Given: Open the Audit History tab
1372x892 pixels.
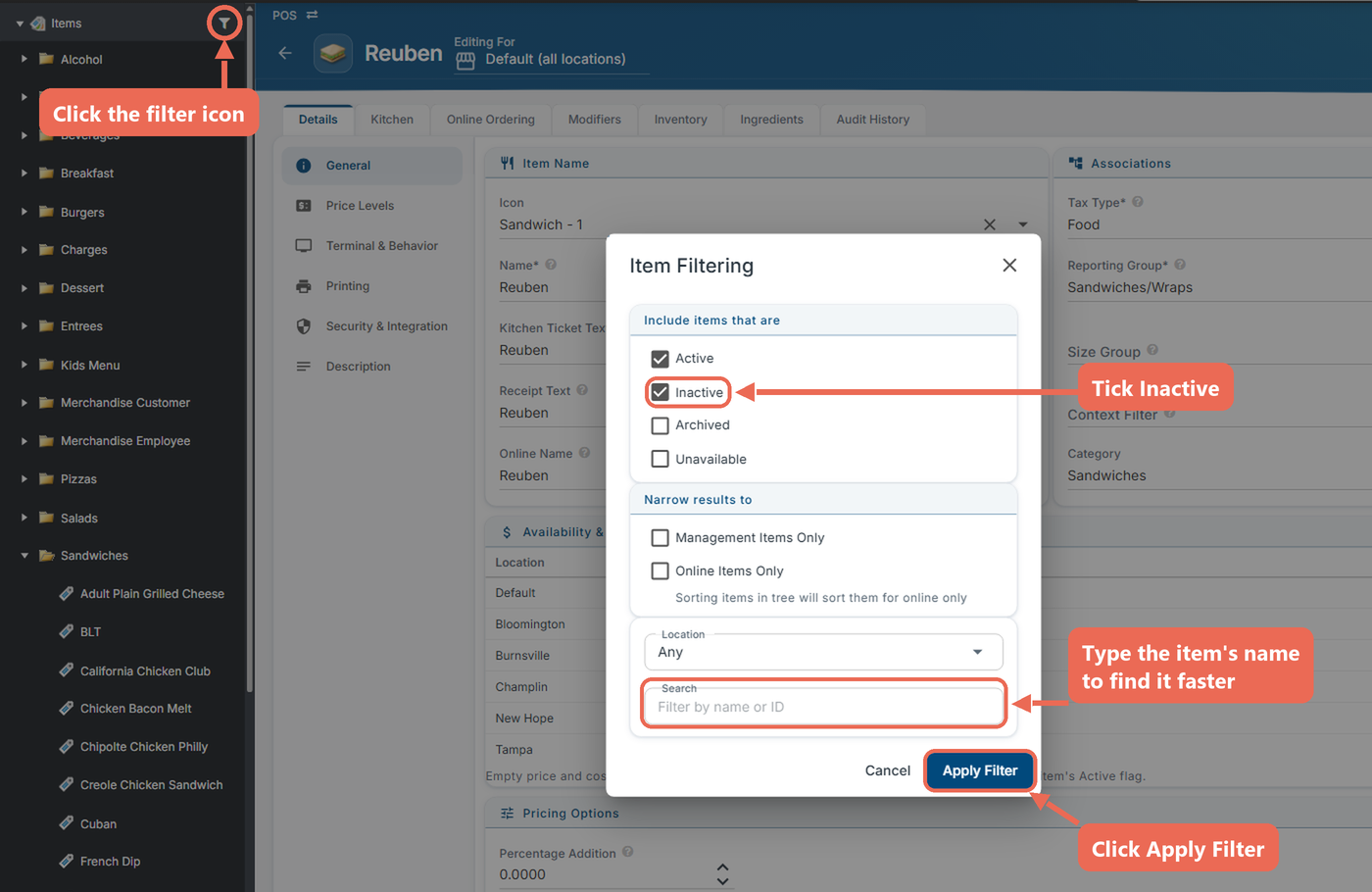Looking at the screenshot, I should coord(873,120).
